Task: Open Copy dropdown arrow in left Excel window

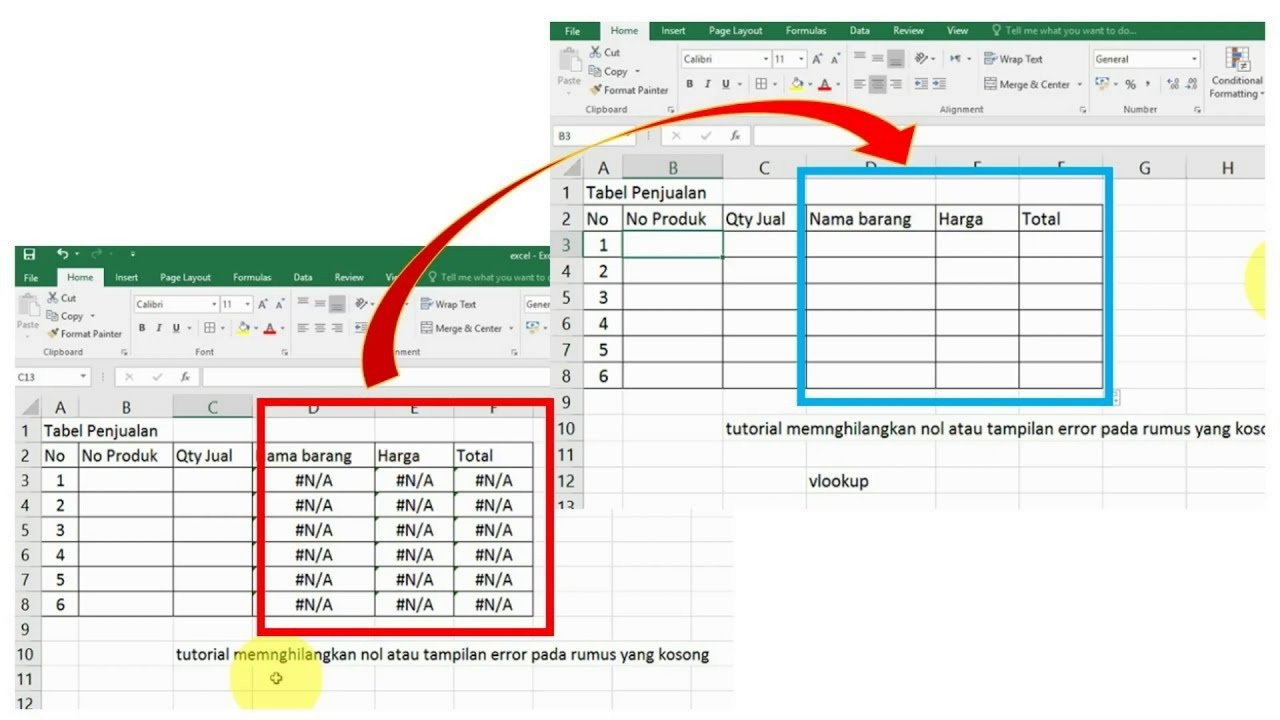Action: click(x=92, y=316)
